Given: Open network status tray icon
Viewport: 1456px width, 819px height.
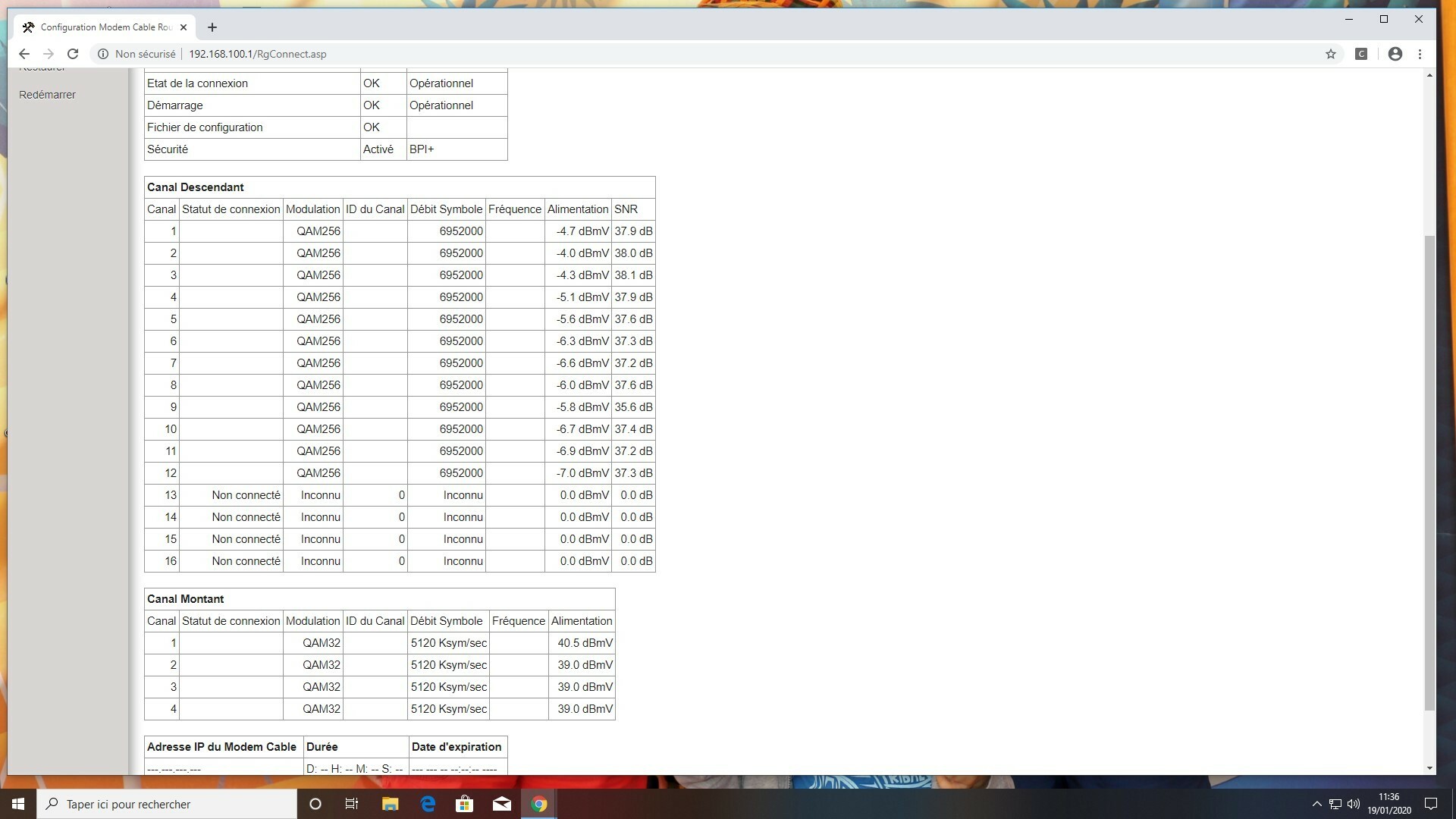Looking at the screenshot, I should (1335, 804).
